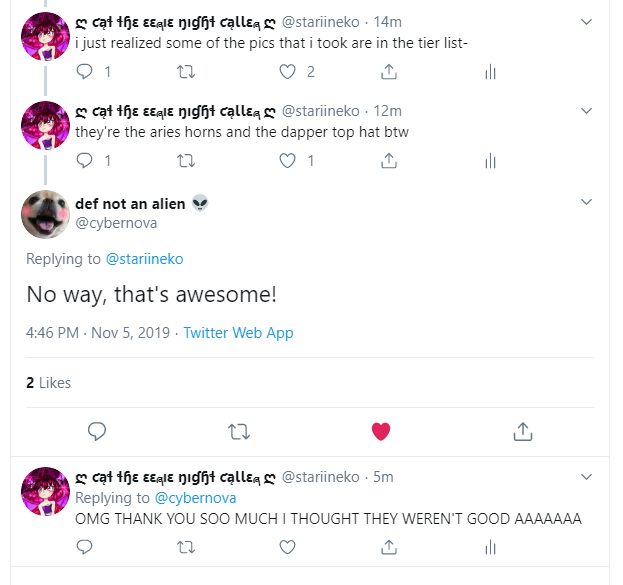View analytics for the 12m aries horns tweet
This screenshot has height=585, width=623.
coord(491,161)
